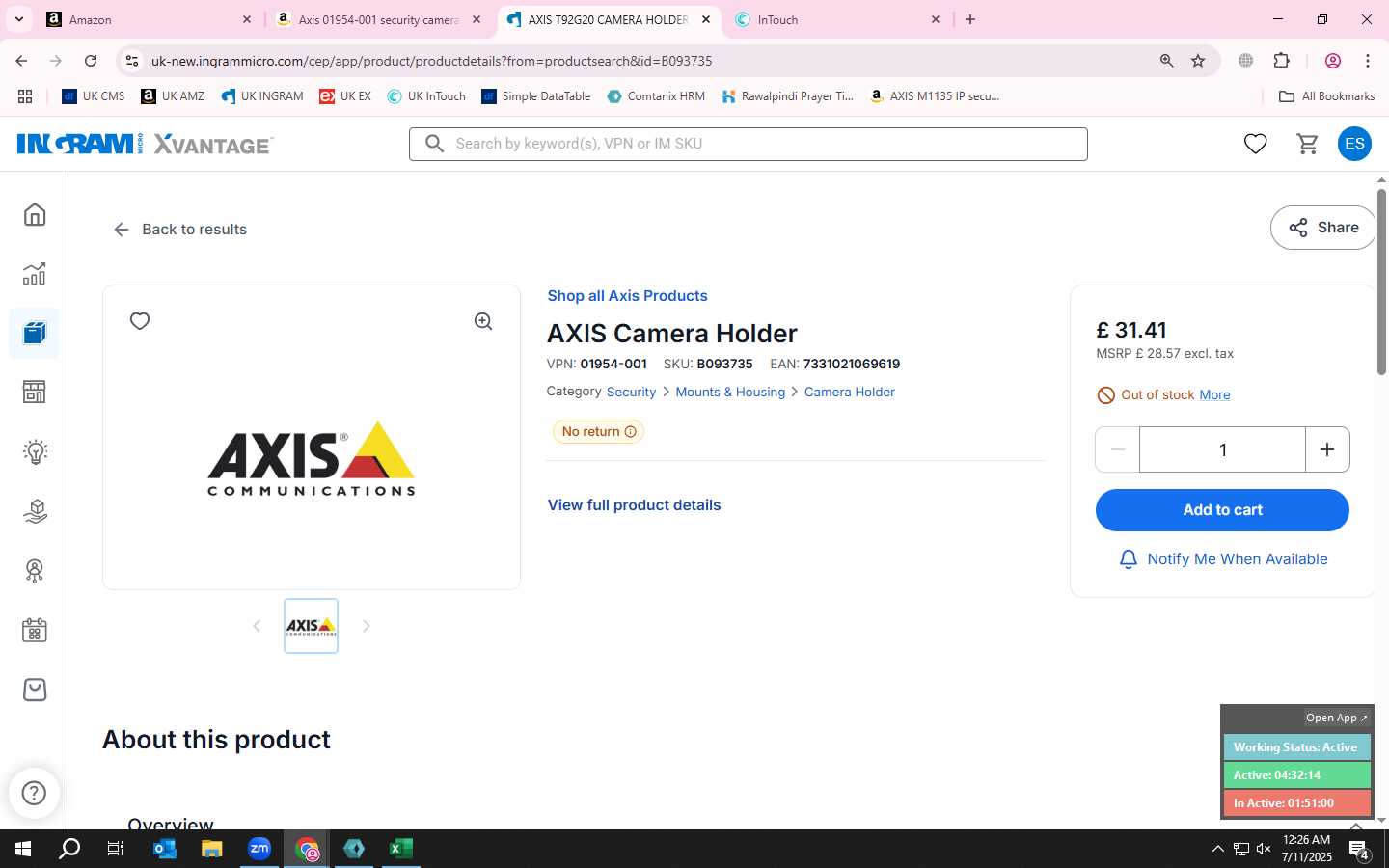
Task: Zoom the product image with magnifier icon
Action: (x=483, y=321)
